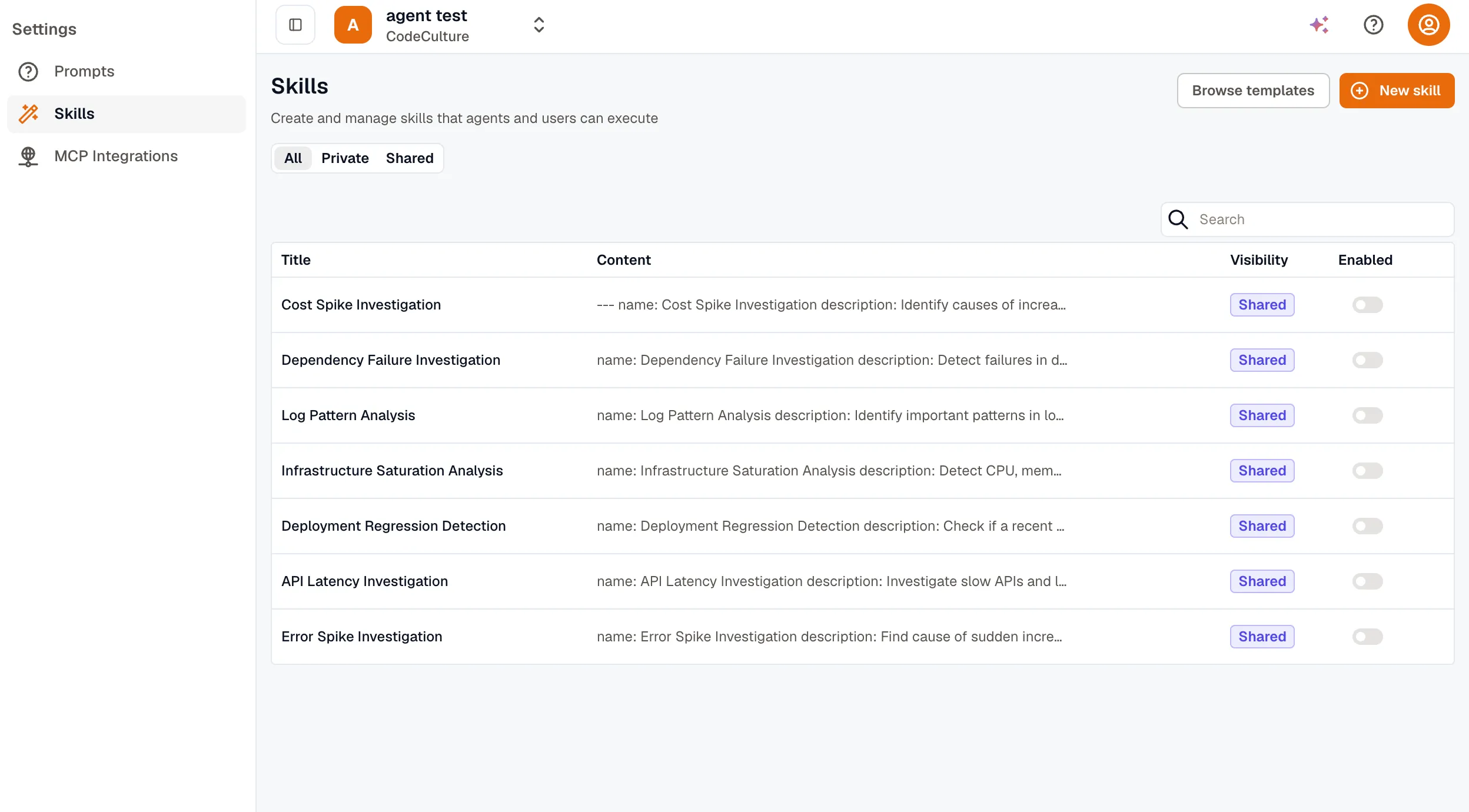Screen dimensions: 1469x812
Task: Click the MCP Integrations globe icon
Action: pyautogui.click(x=28, y=156)
